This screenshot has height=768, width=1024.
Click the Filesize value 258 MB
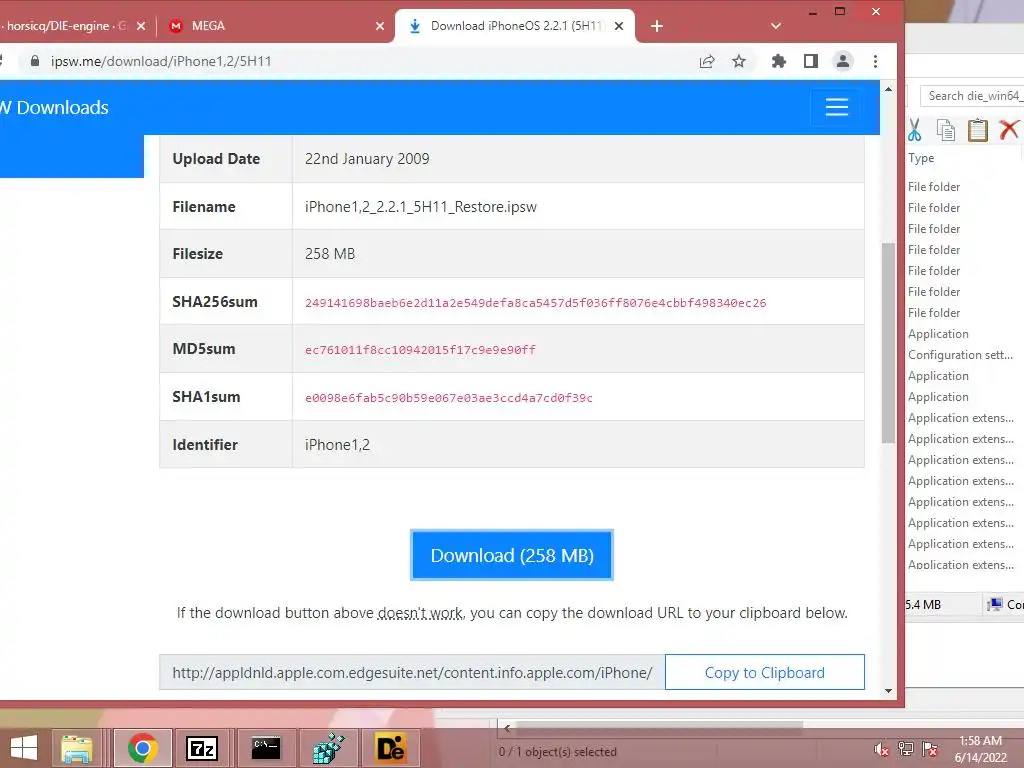330,254
